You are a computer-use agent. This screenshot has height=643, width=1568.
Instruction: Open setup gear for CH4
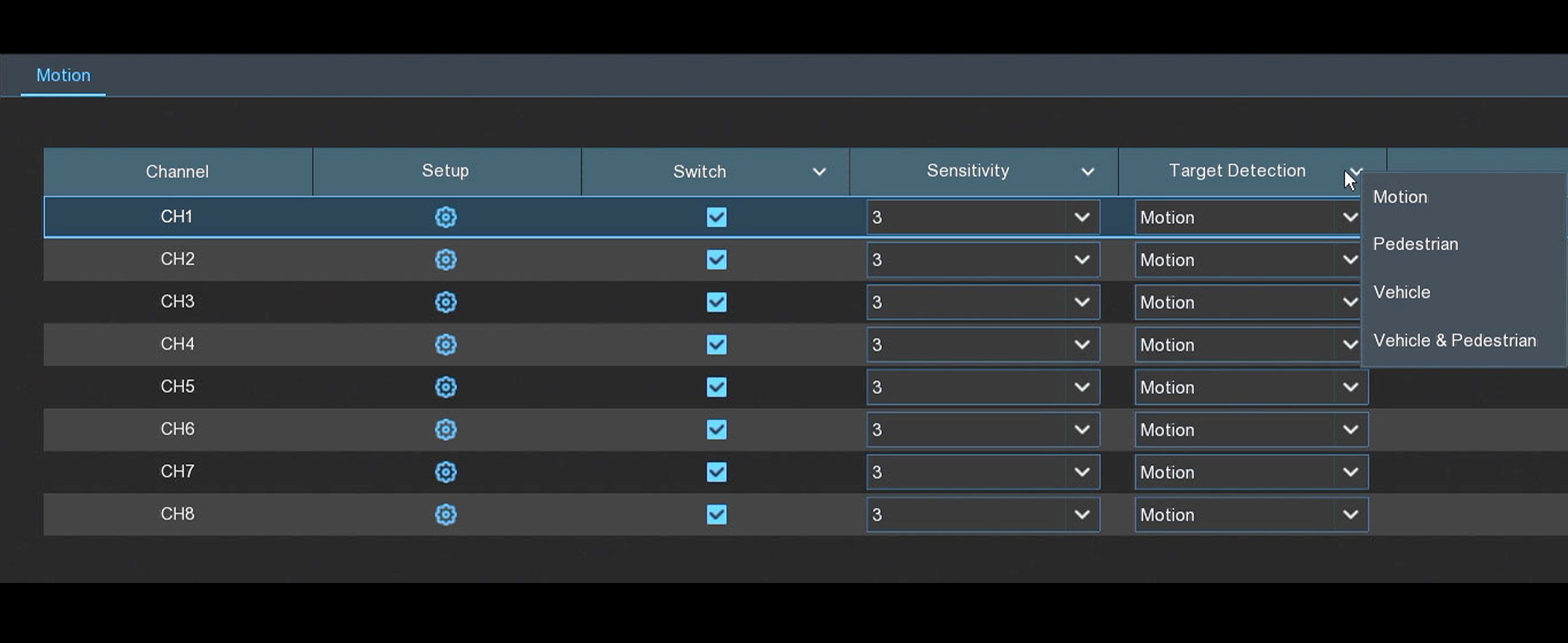446,345
